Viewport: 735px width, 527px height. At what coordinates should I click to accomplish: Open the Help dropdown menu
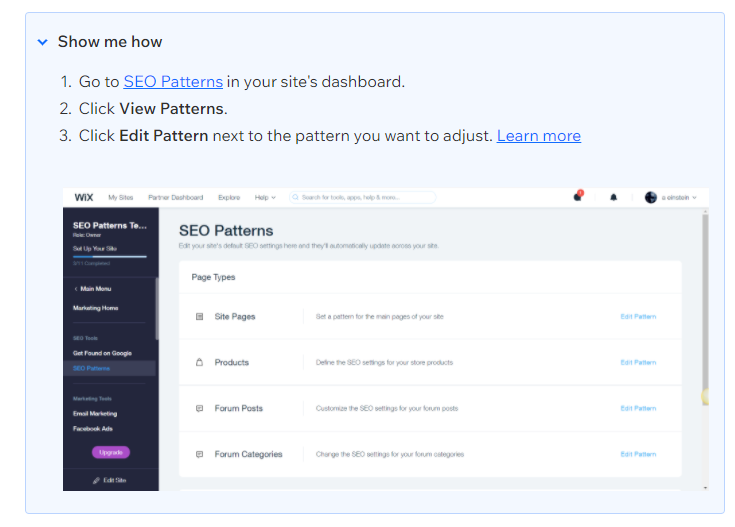click(265, 197)
